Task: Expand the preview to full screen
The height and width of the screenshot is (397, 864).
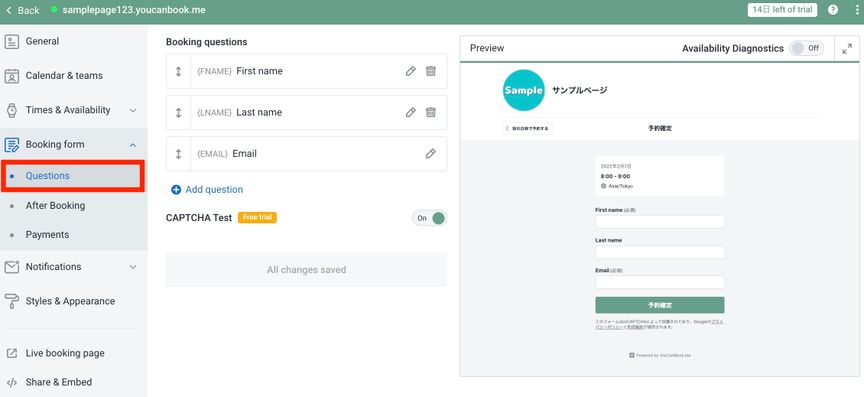Action: (x=847, y=49)
